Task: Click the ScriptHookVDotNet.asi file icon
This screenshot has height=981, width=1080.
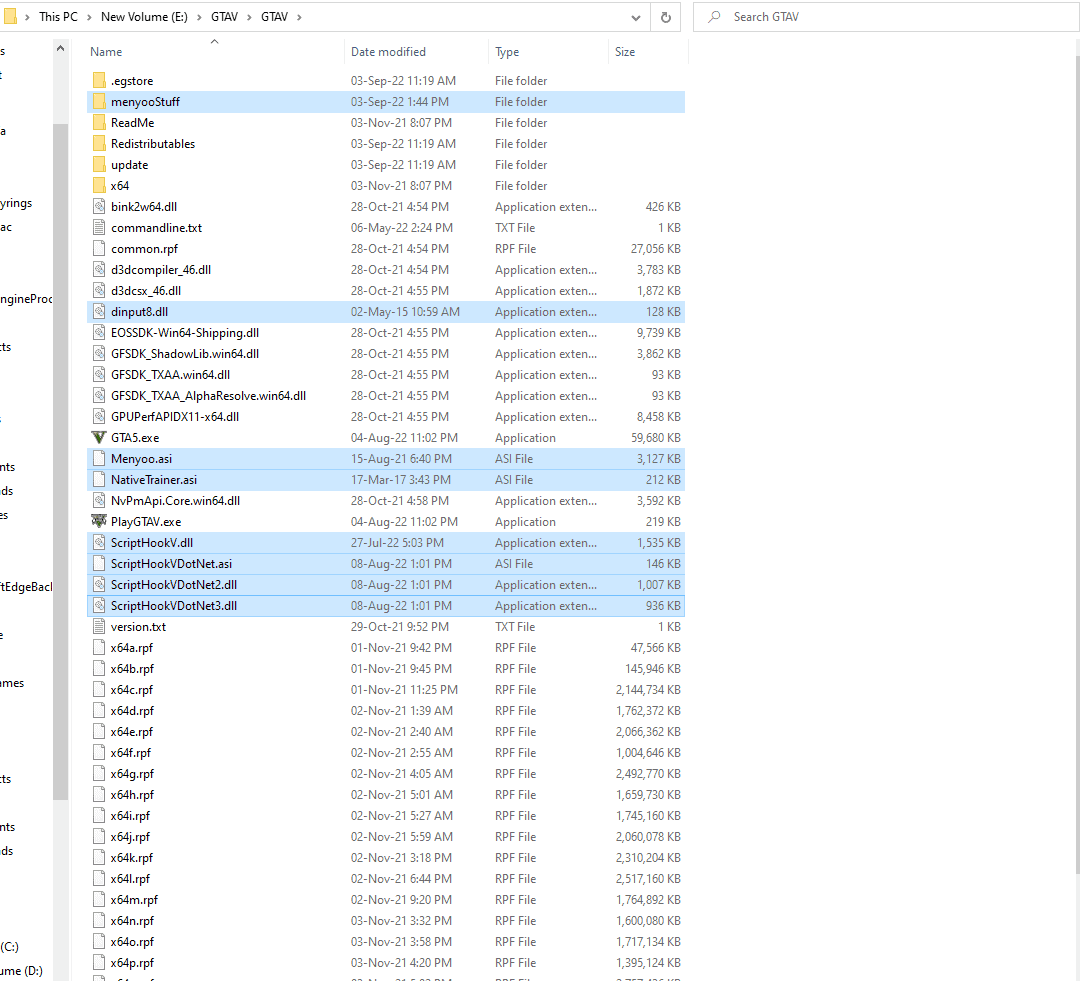Action: click(99, 564)
